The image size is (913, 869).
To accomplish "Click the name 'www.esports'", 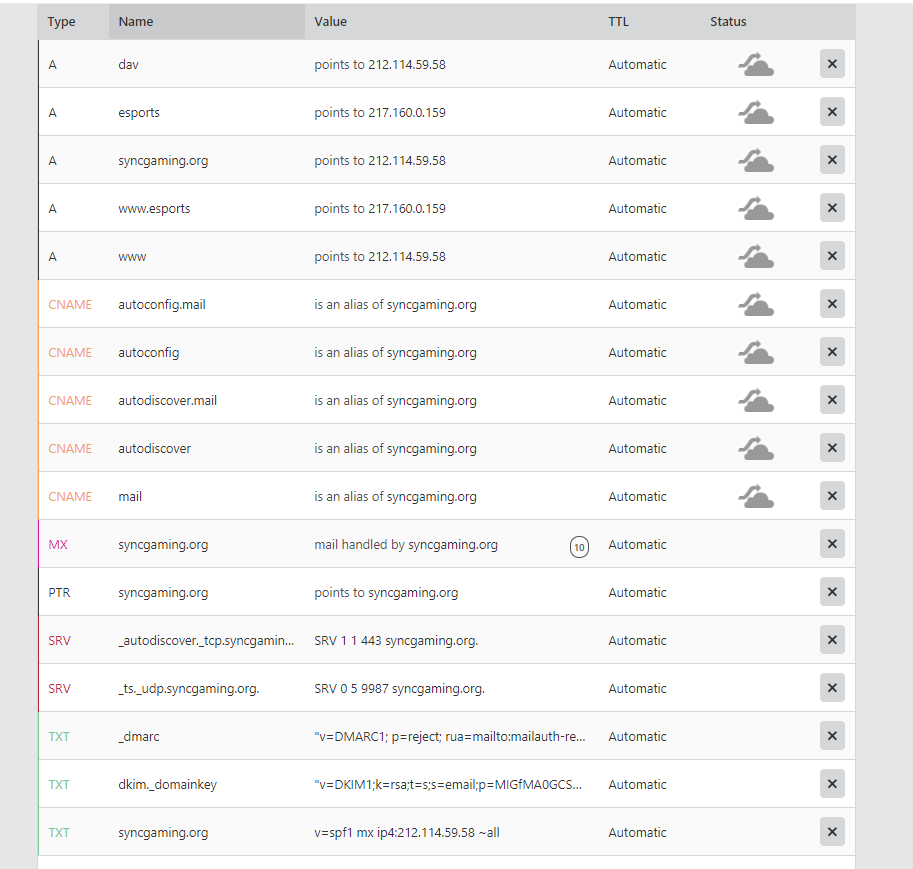I will [x=154, y=209].
